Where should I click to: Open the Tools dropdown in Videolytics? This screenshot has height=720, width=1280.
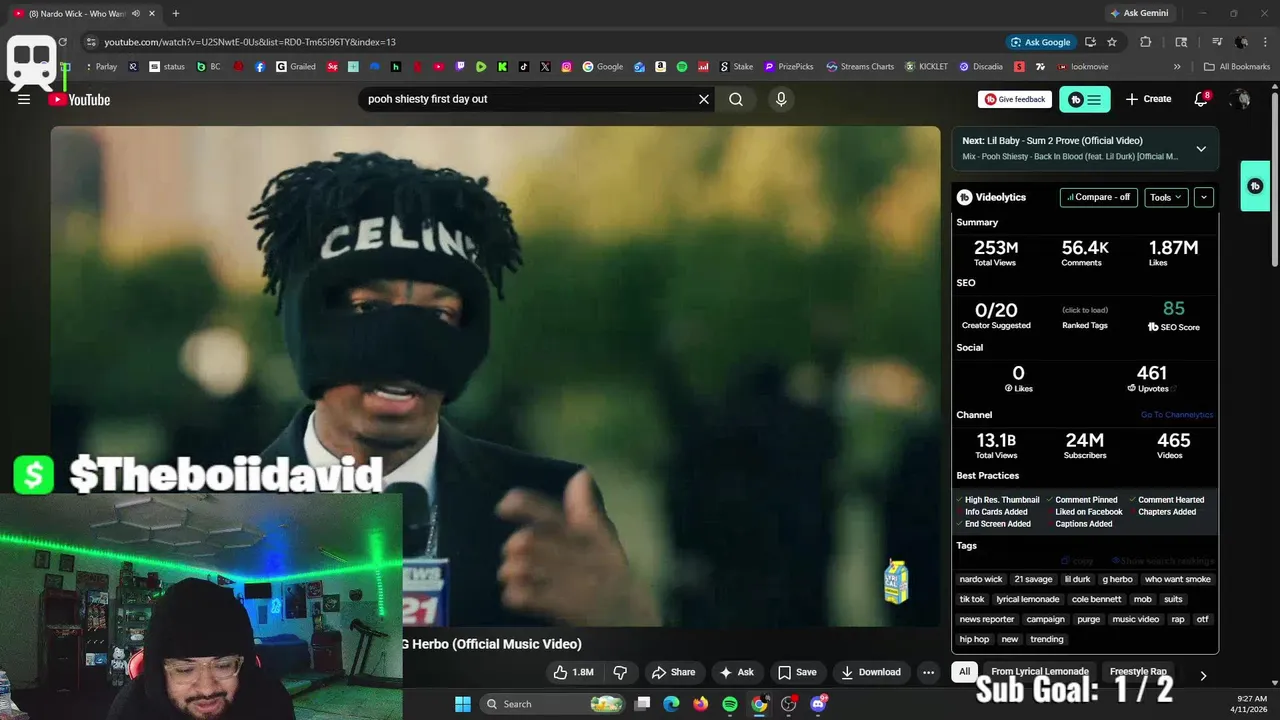click(1166, 197)
